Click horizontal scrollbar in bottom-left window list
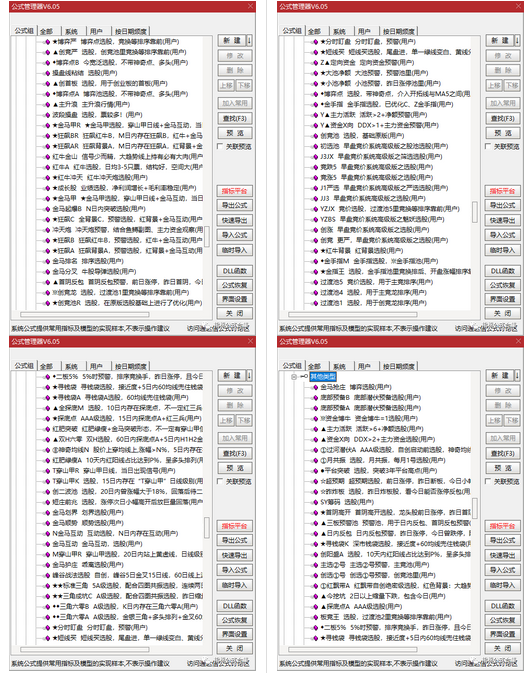Viewport: 528px width, 673px height. coord(85,649)
